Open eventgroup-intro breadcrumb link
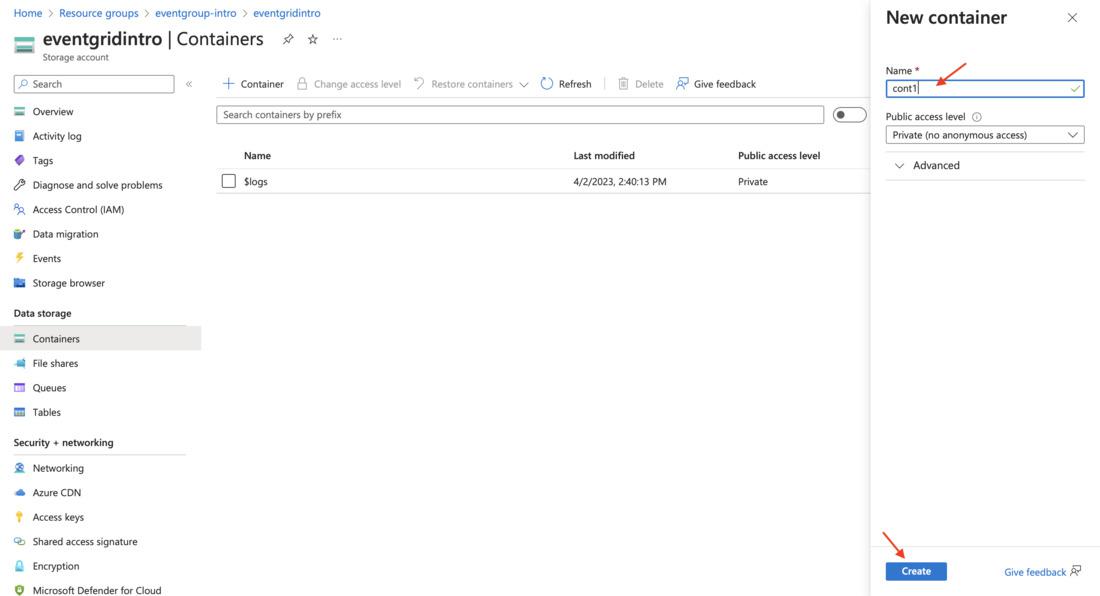Screen dimensions: 1100x596 [x=196, y=13]
